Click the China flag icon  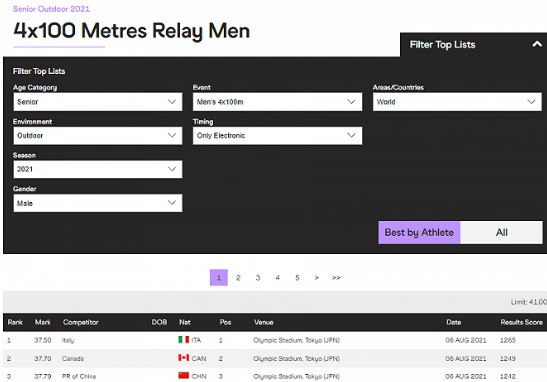click(x=183, y=375)
